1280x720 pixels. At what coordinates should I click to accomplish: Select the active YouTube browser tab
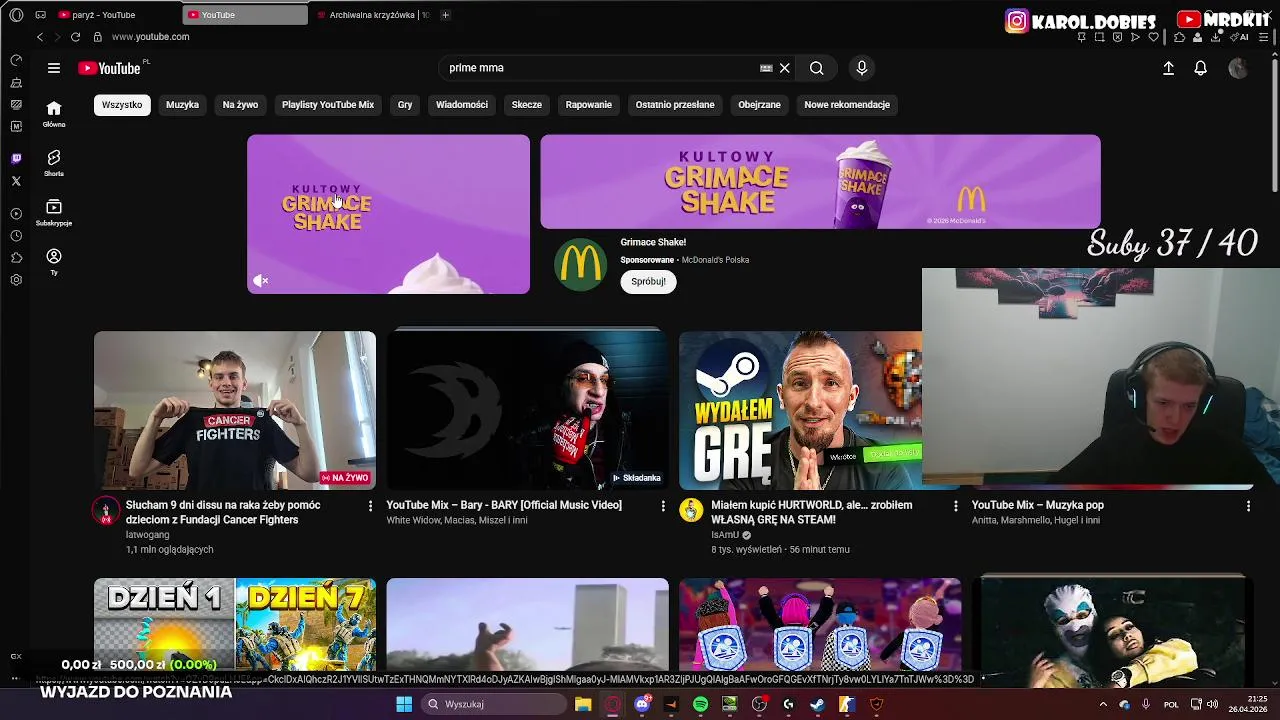(x=246, y=15)
